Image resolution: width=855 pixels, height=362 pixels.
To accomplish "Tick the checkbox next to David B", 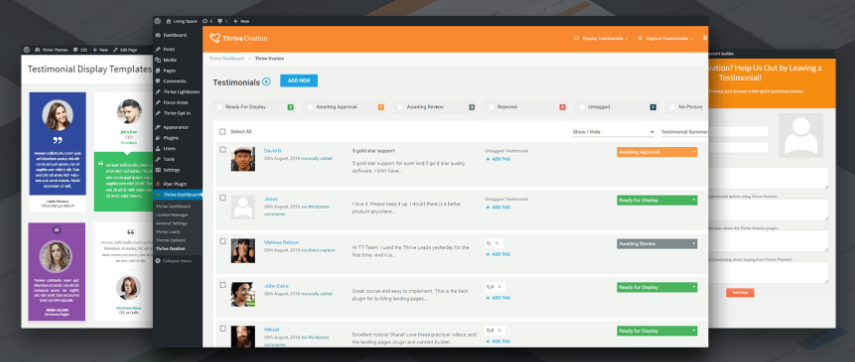I will [222, 149].
